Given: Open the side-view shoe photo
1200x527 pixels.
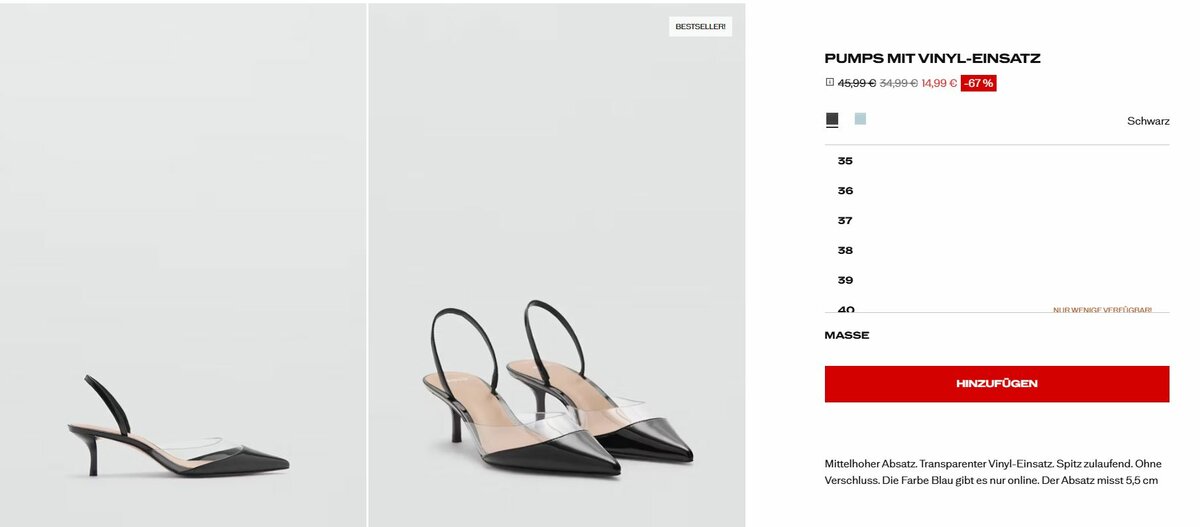Looking at the screenshot, I should (x=183, y=265).
